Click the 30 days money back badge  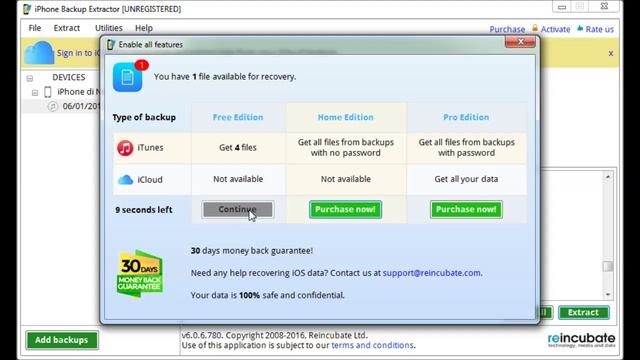click(140, 274)
